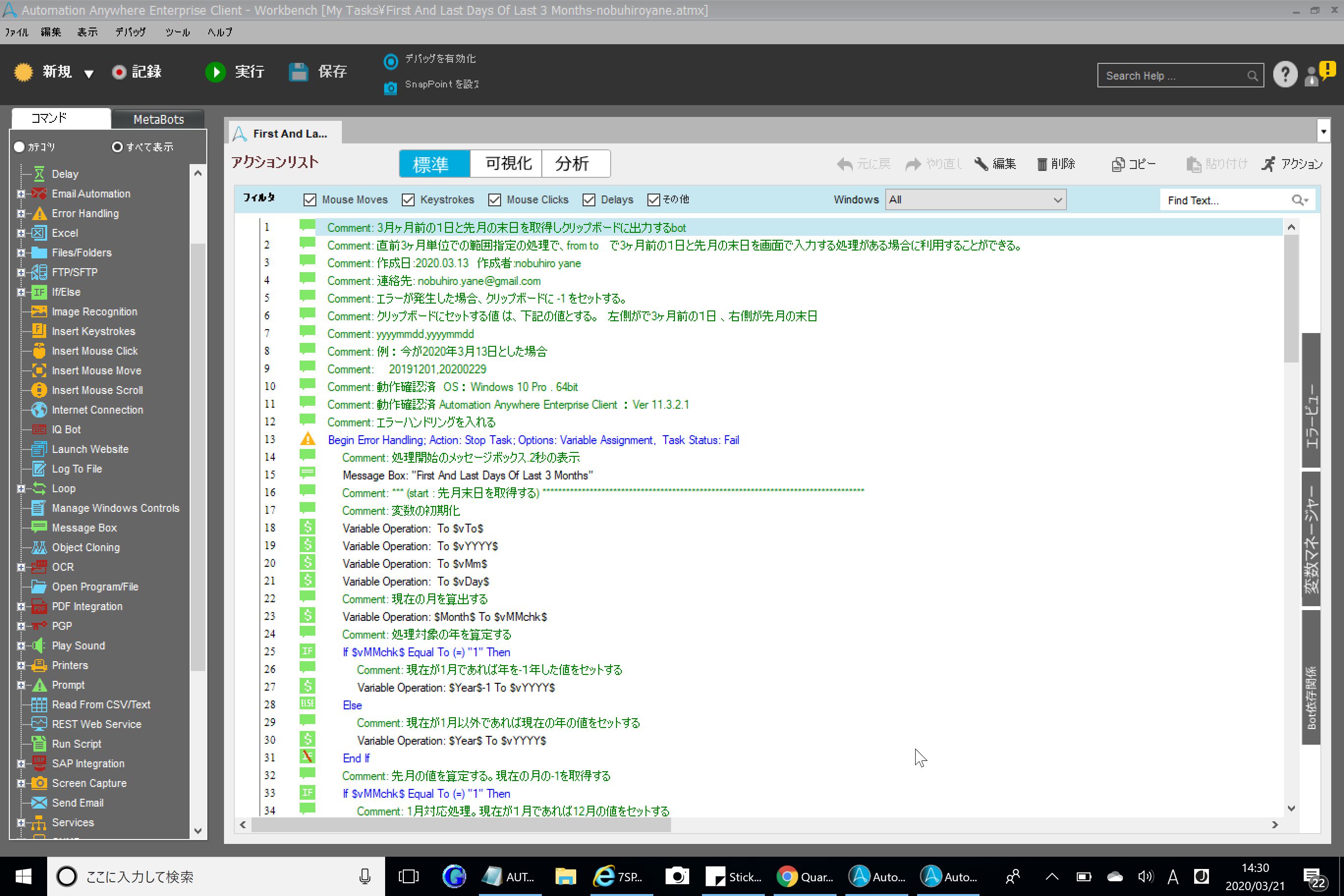Screen dimensions: 1344x896
Task: Click the 削除 delete trash icon
Action: (x=1042, y=164)
